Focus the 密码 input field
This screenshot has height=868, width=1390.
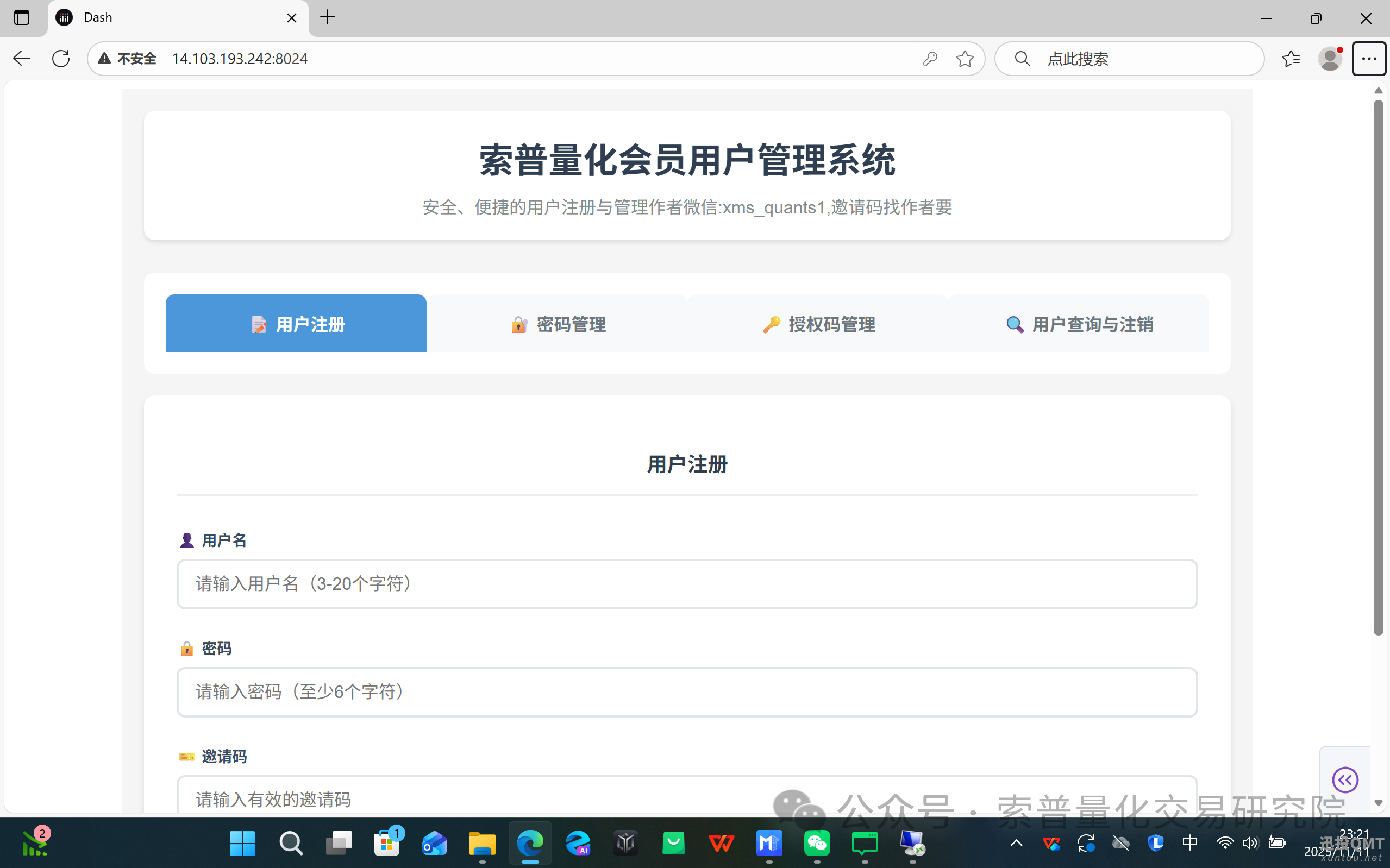pos(687,692)
